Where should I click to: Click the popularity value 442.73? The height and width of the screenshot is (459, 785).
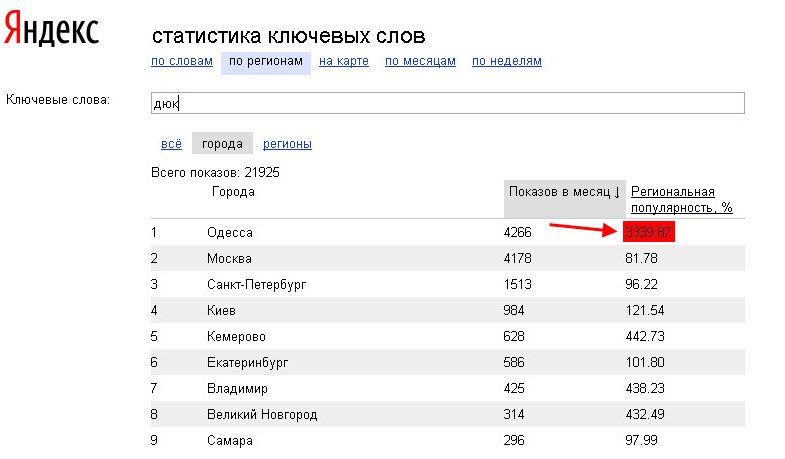(x=645, y=337)
